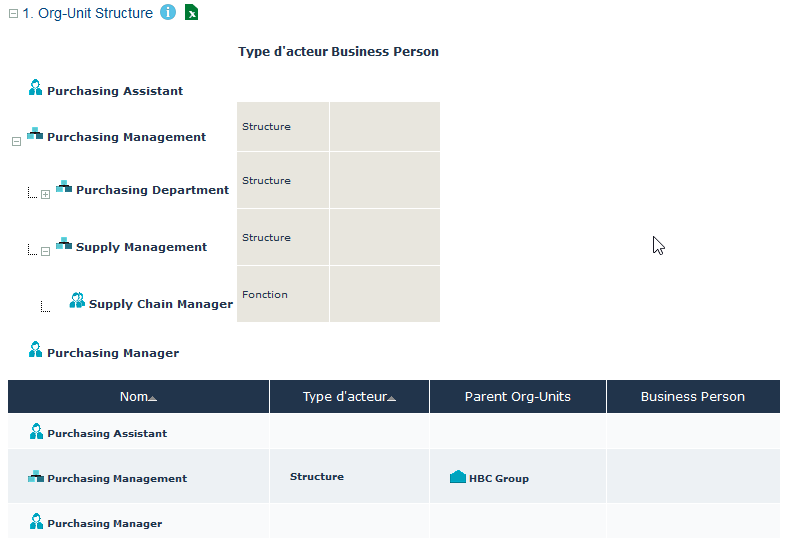790x539 pixels.
Task: Collapse the Org-Unit Structure section
Action: pyautogui.click(x=13, y=14)
